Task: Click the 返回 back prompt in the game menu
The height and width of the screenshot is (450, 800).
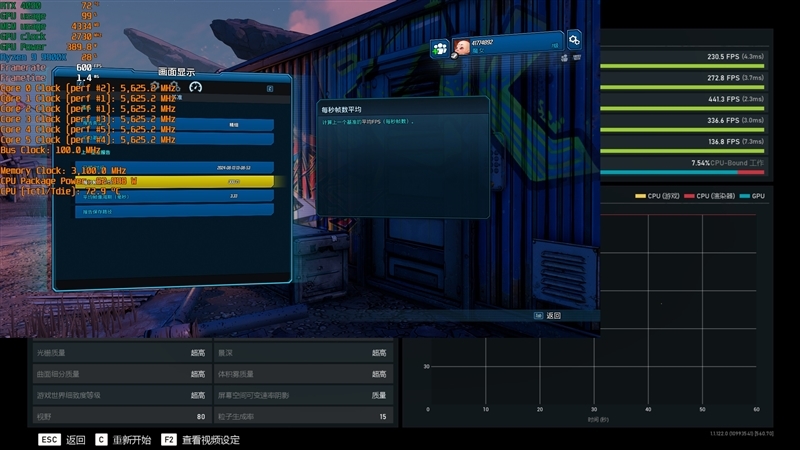Action: 547,316
